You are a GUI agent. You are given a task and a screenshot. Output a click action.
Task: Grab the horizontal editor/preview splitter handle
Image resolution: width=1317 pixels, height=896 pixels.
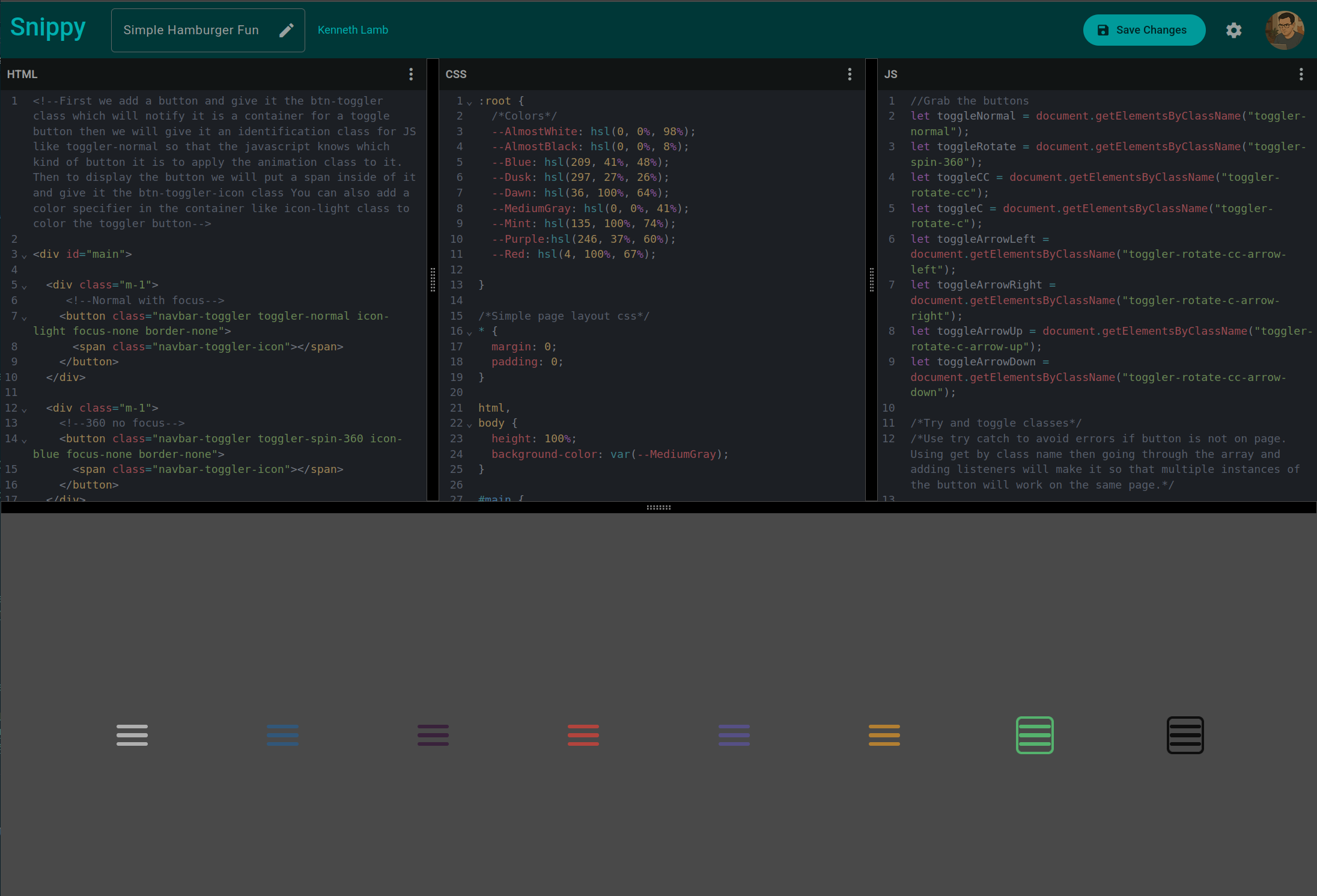pos(658,508)
